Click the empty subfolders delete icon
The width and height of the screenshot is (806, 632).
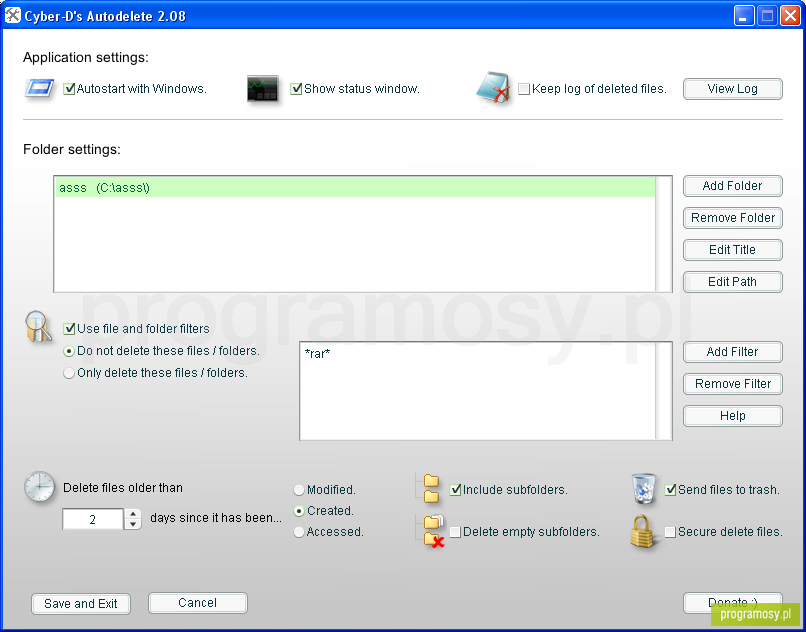coord(432,531)
